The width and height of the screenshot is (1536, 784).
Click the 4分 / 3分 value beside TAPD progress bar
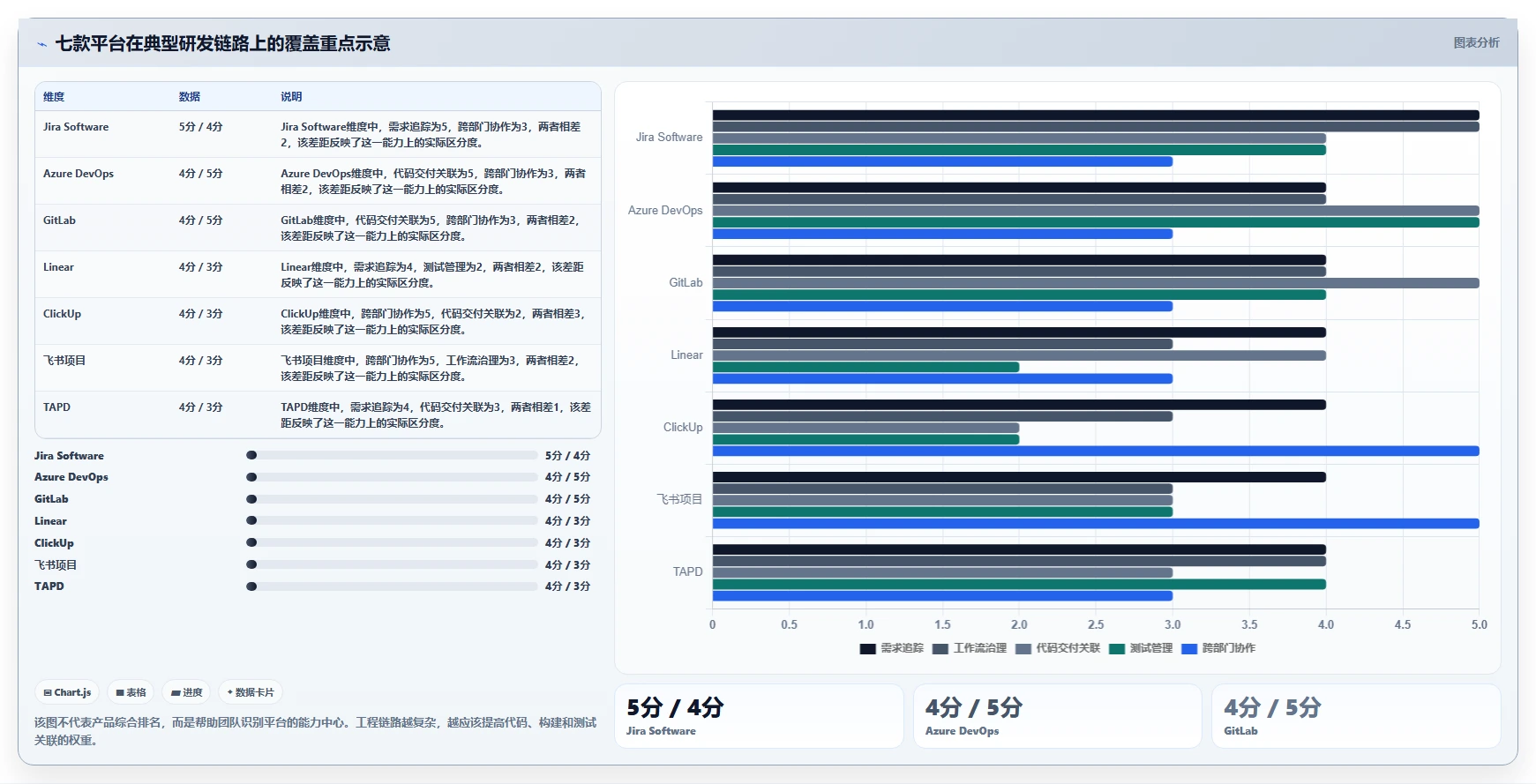coord(567,586)
